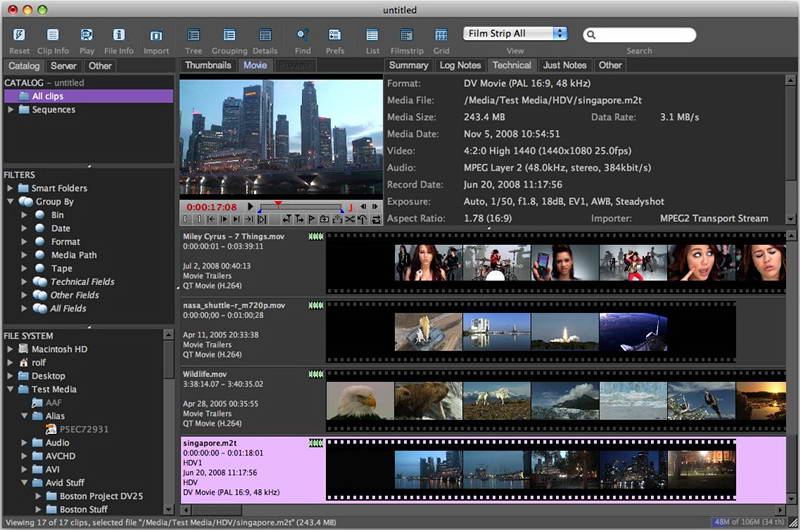Switch to Tree view icon
The image size is (800, 530).
coord(193,36)
